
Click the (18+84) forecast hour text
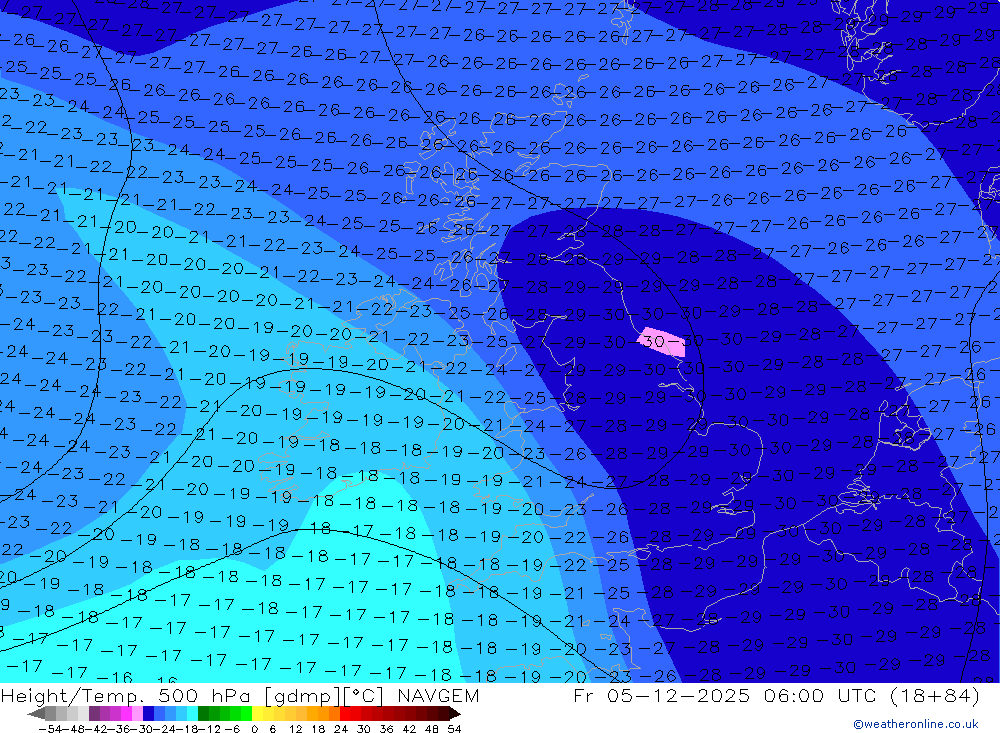(934, 695)
